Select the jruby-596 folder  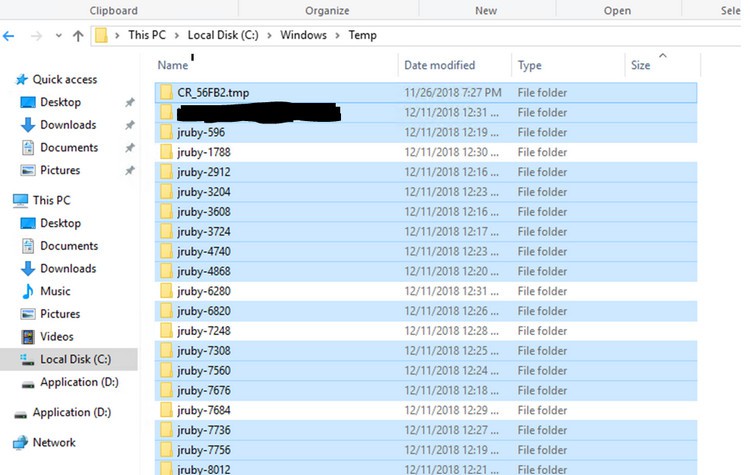[x=426, y=133]
